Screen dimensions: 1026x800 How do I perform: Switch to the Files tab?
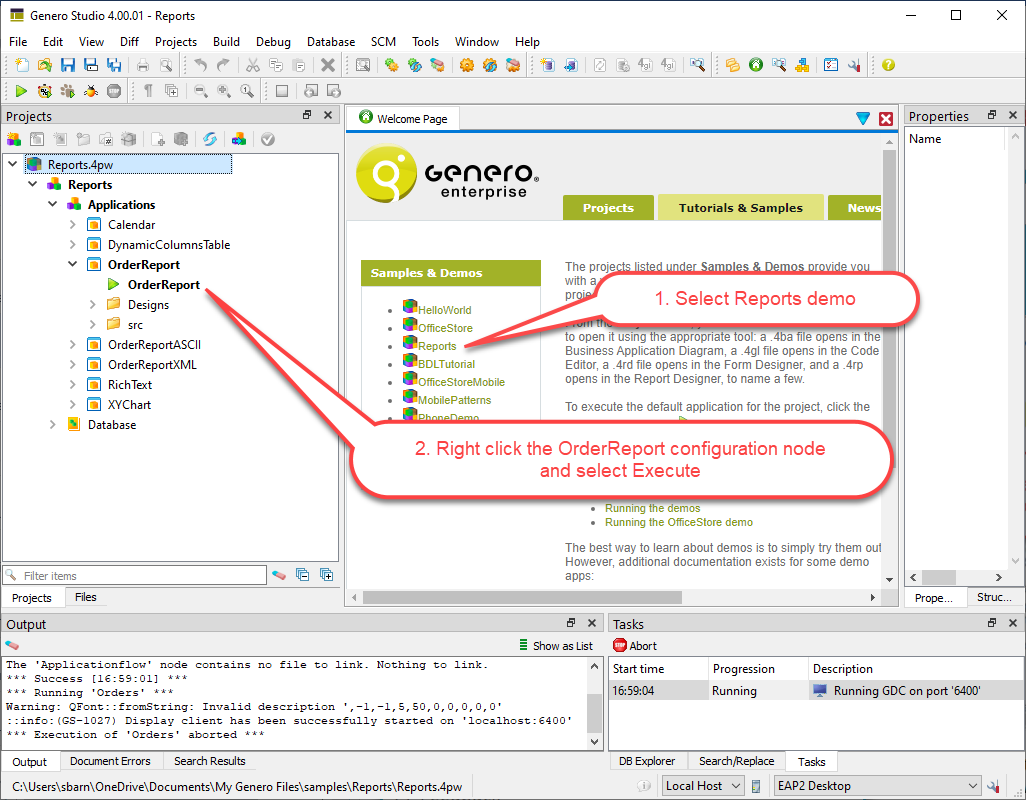tap(86, 597)
